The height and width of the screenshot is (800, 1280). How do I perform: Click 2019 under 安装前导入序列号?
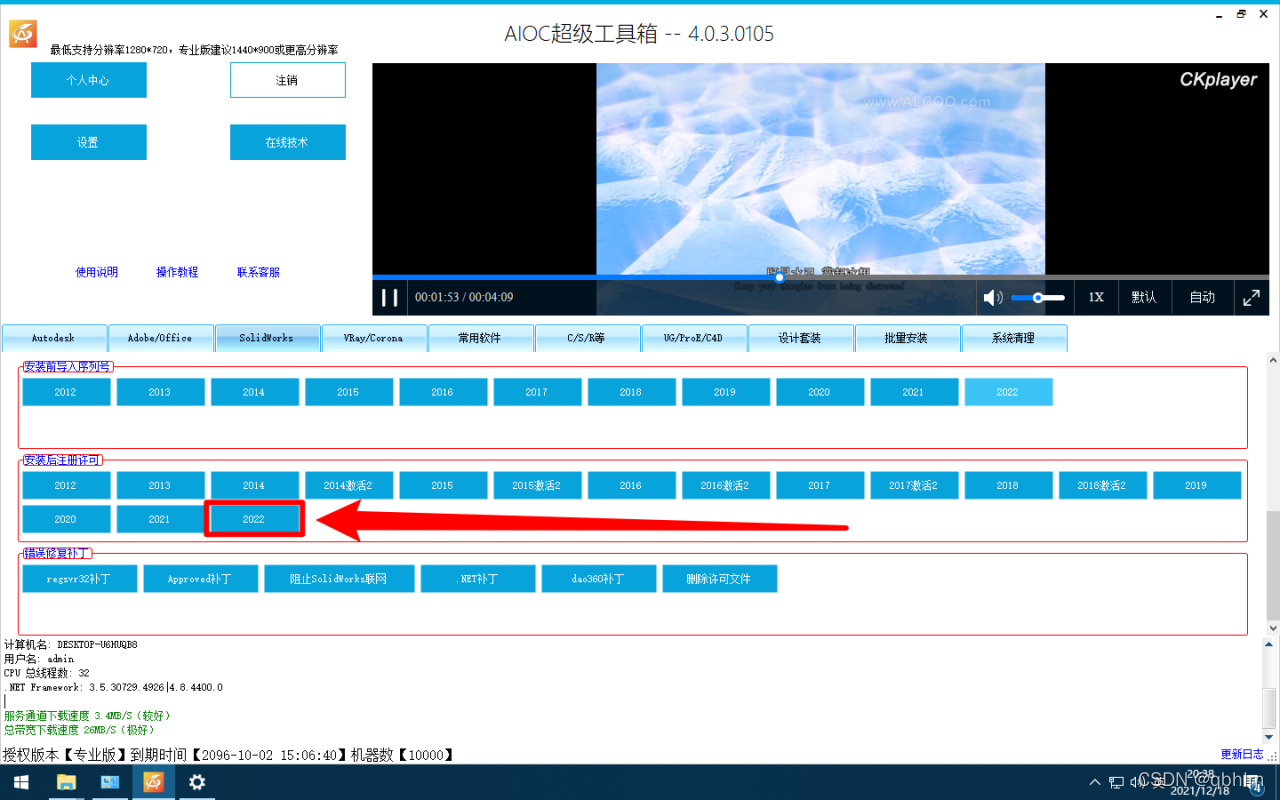(x=725, y=392)
